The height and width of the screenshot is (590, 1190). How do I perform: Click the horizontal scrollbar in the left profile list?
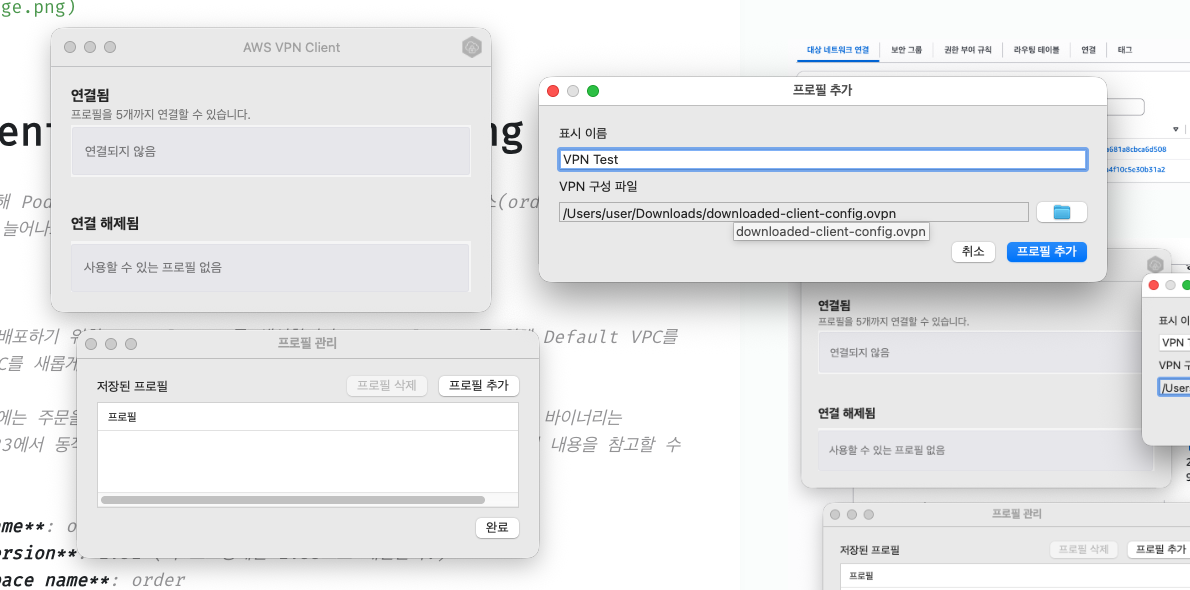[x=292, y=500]
